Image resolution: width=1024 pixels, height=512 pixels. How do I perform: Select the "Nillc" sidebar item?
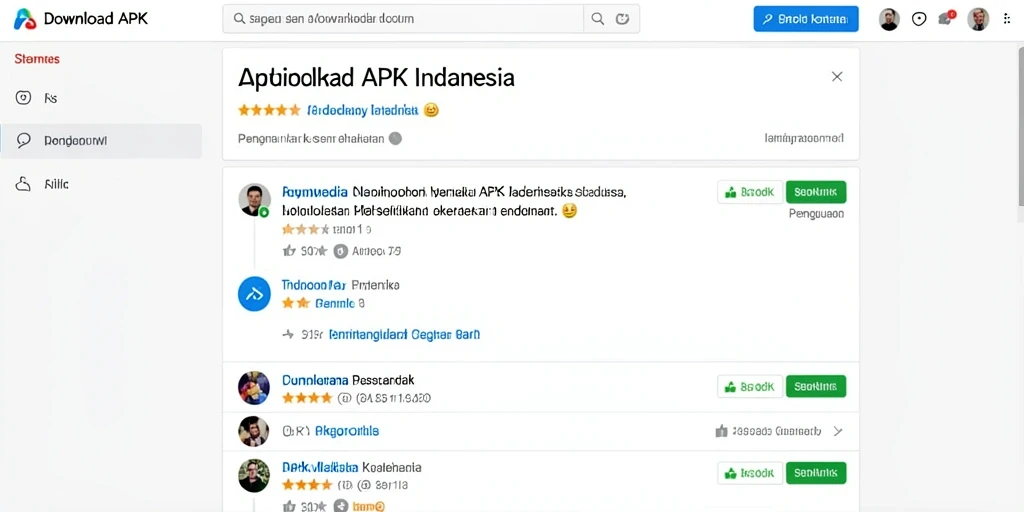101,185
